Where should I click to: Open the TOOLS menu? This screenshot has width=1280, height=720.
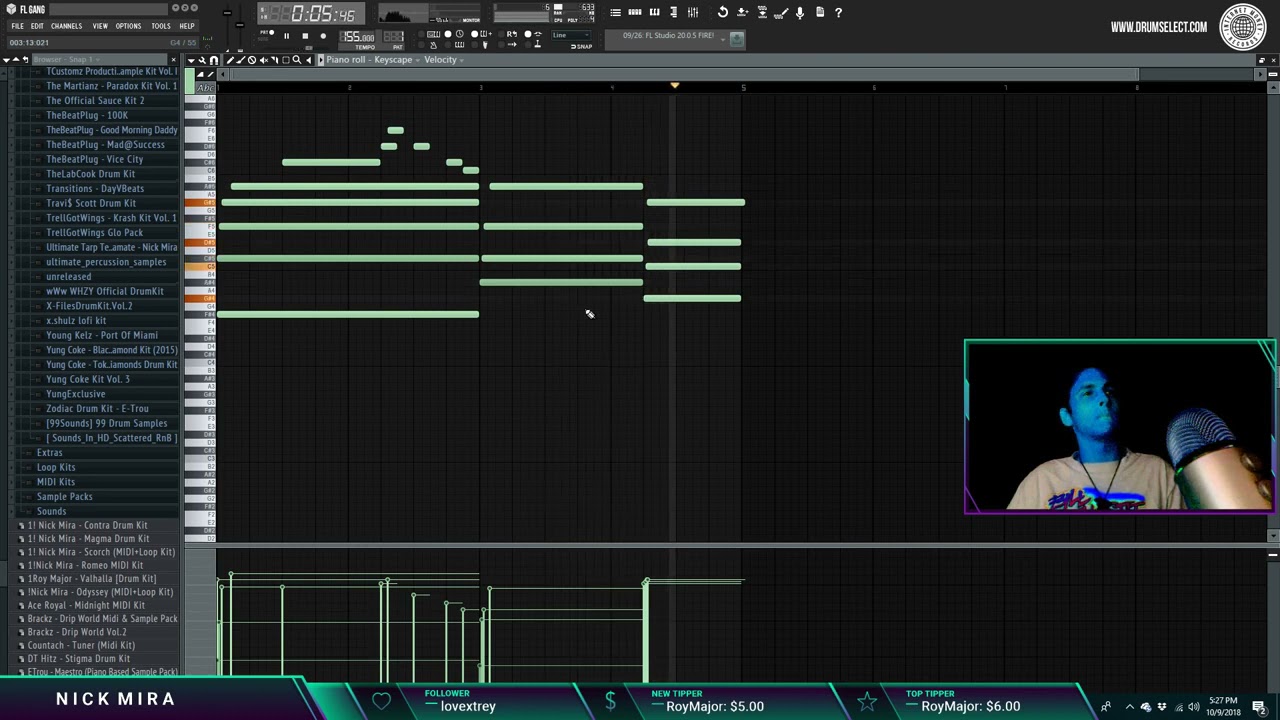160,26
